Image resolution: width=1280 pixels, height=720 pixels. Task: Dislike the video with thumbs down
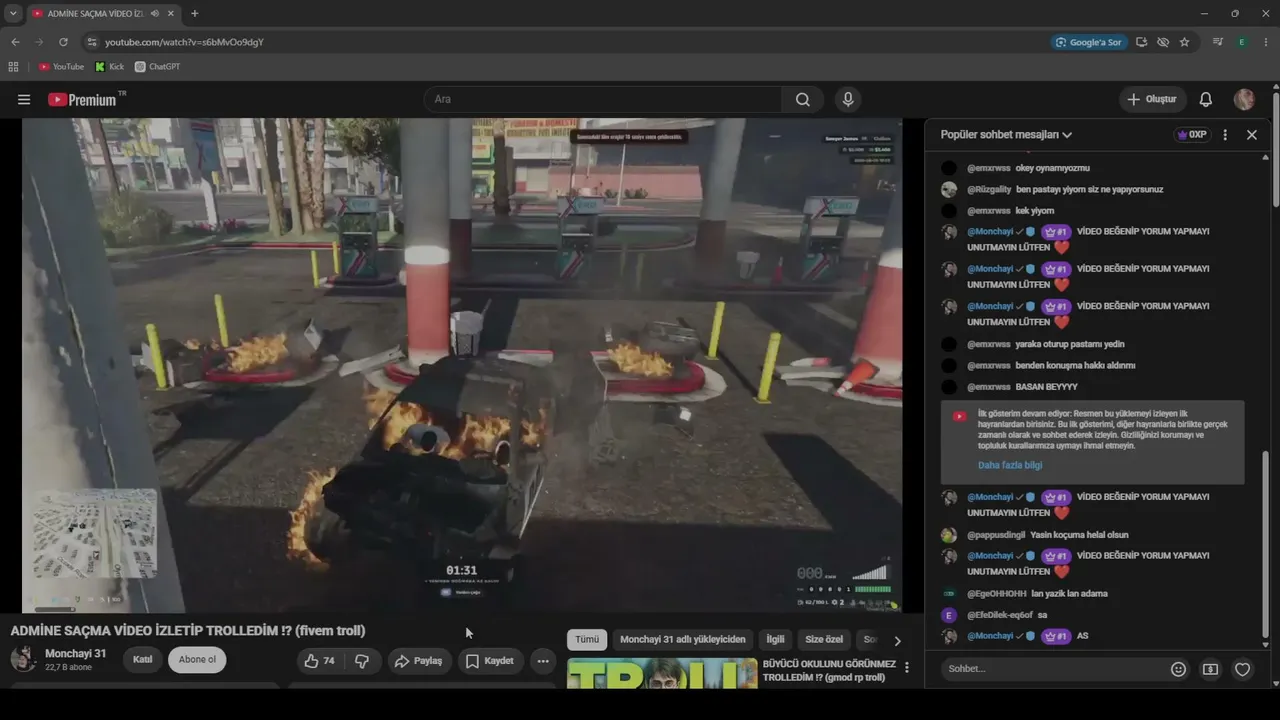pyautogui.click(x=363, y=661)
